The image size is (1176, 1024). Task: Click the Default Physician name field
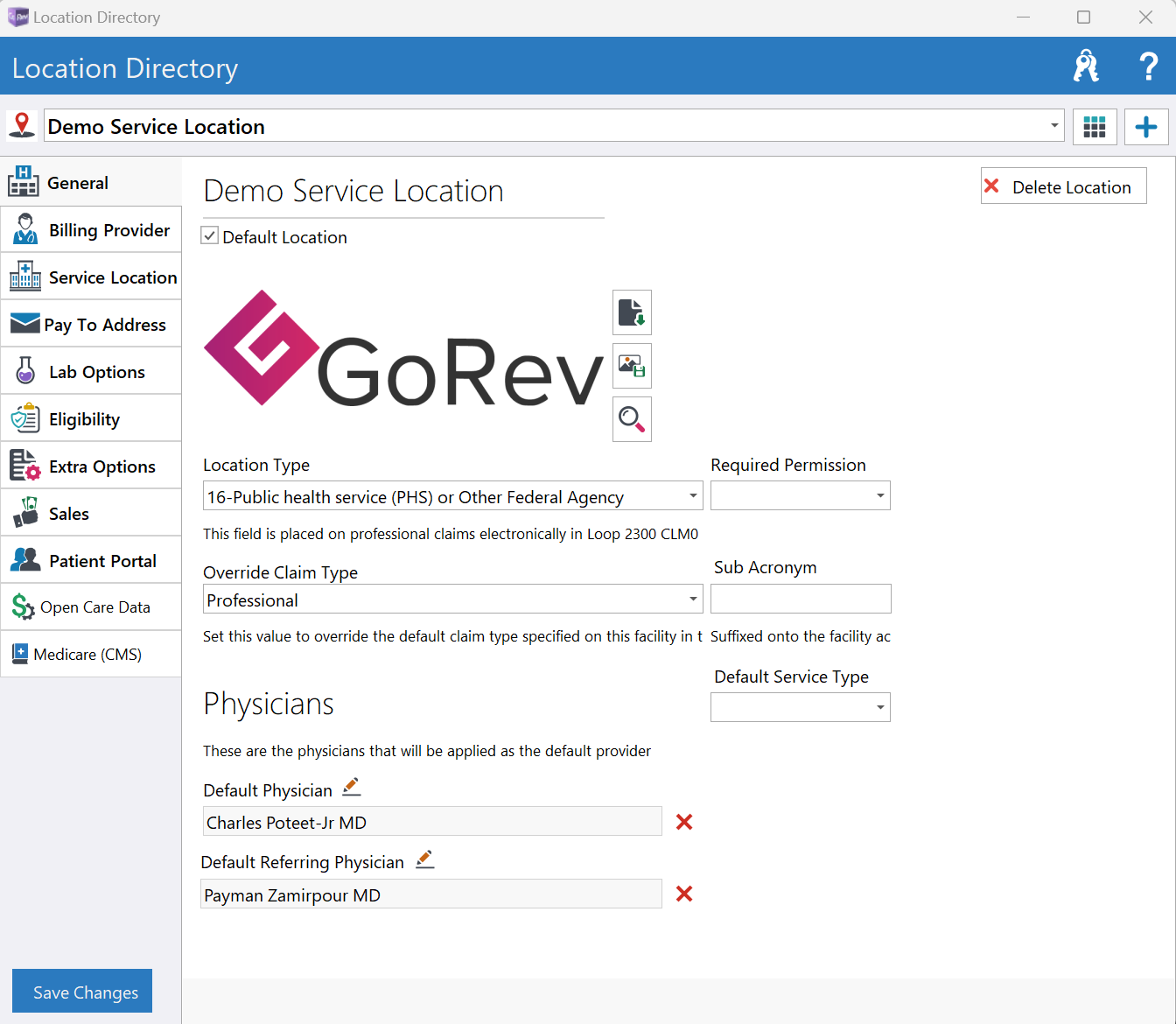(432, 821)
